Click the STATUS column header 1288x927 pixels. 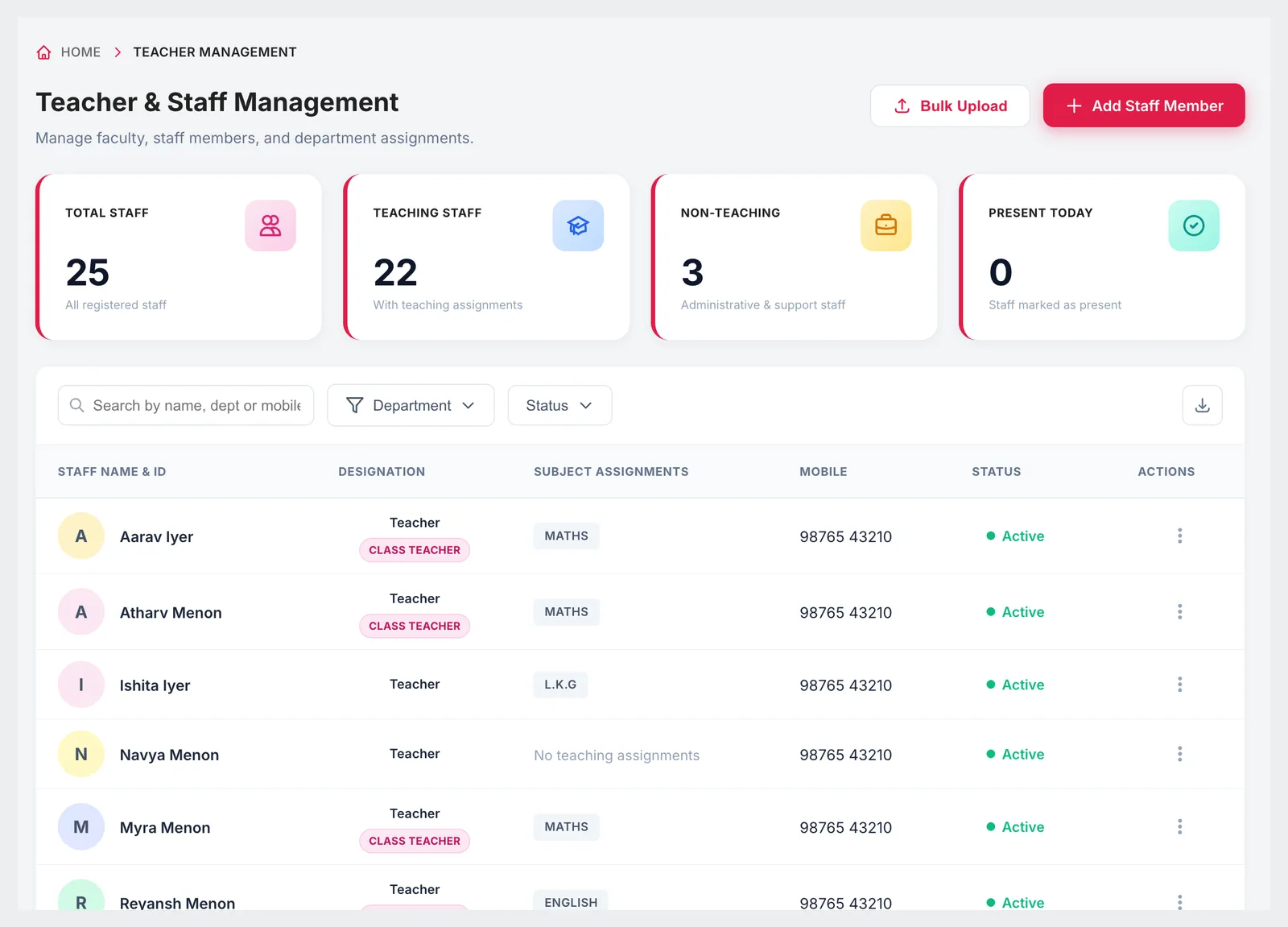997,472
